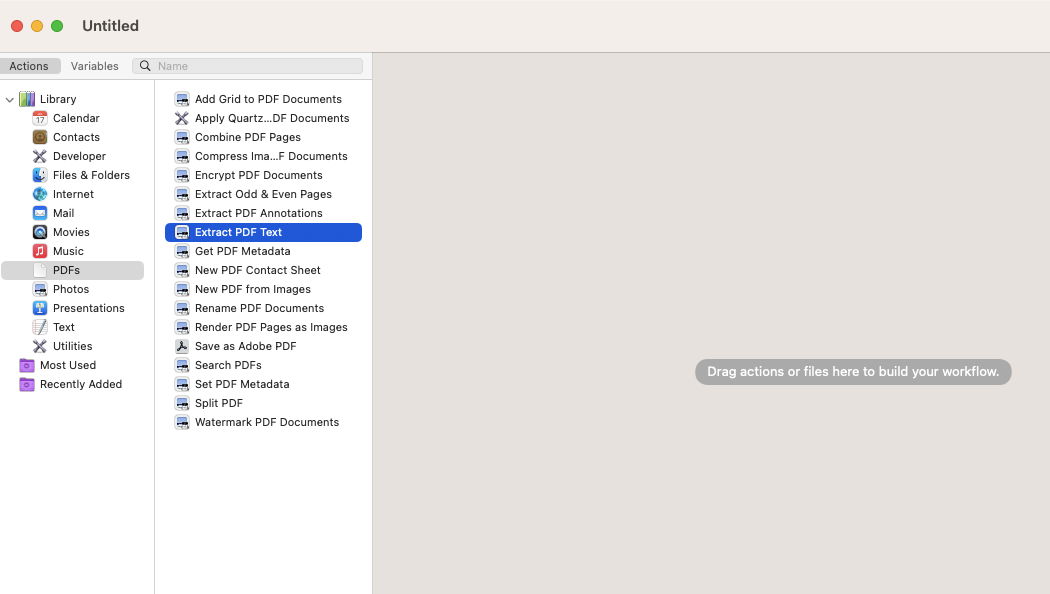Open the Recently Added folder icon
Viewport: 1050px width, 594px height.
(x=27, y=384)
